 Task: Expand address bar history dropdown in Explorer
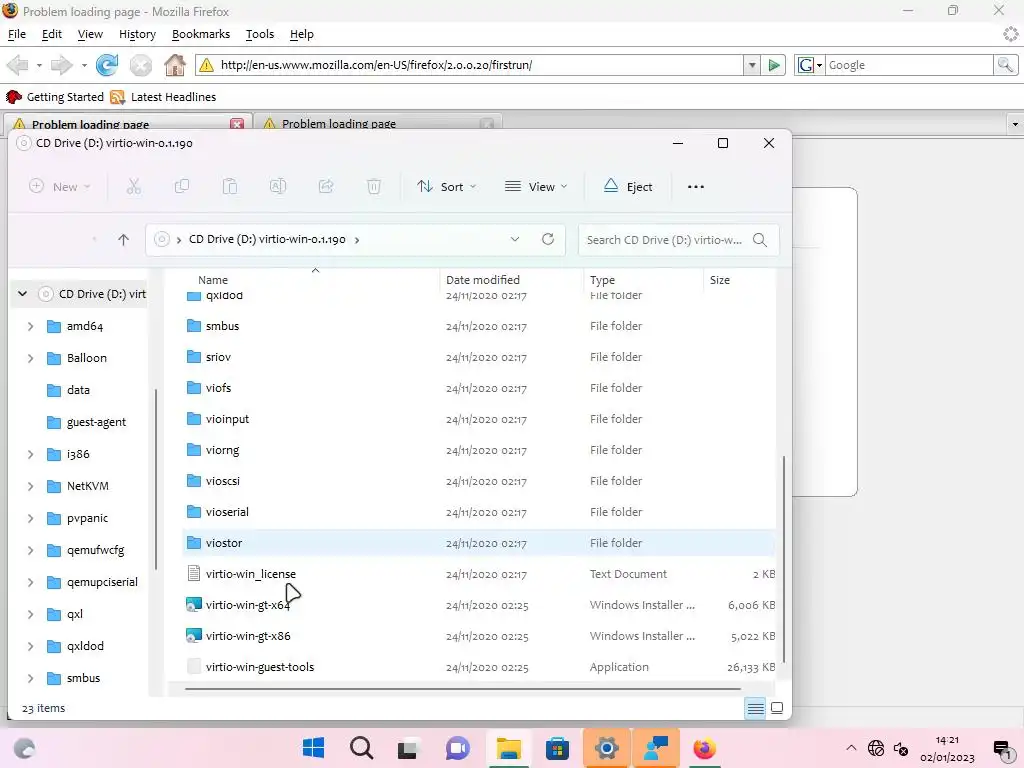pyautogui.click(x=515, y=239)
